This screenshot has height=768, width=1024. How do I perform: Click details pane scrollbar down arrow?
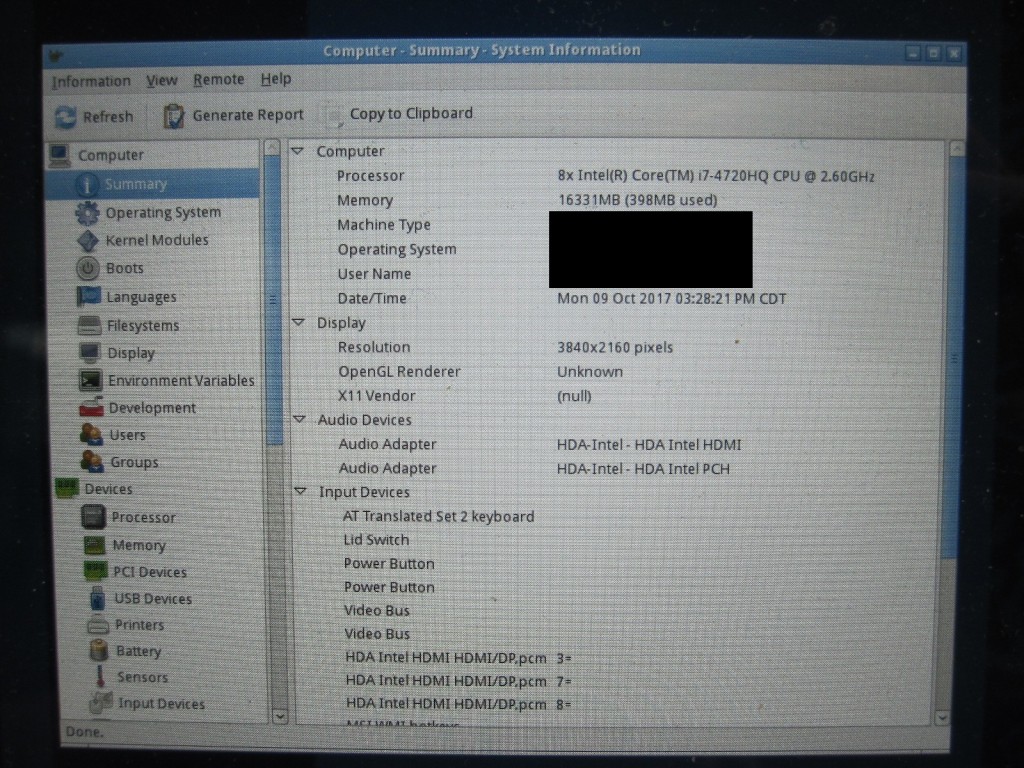point(942,717)
